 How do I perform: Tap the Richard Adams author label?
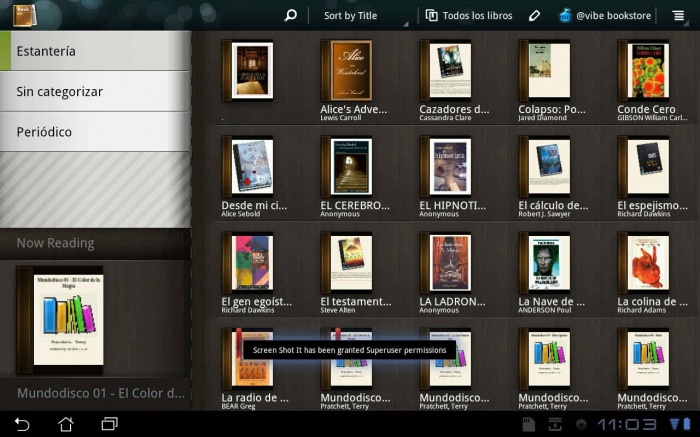[642, 310]
